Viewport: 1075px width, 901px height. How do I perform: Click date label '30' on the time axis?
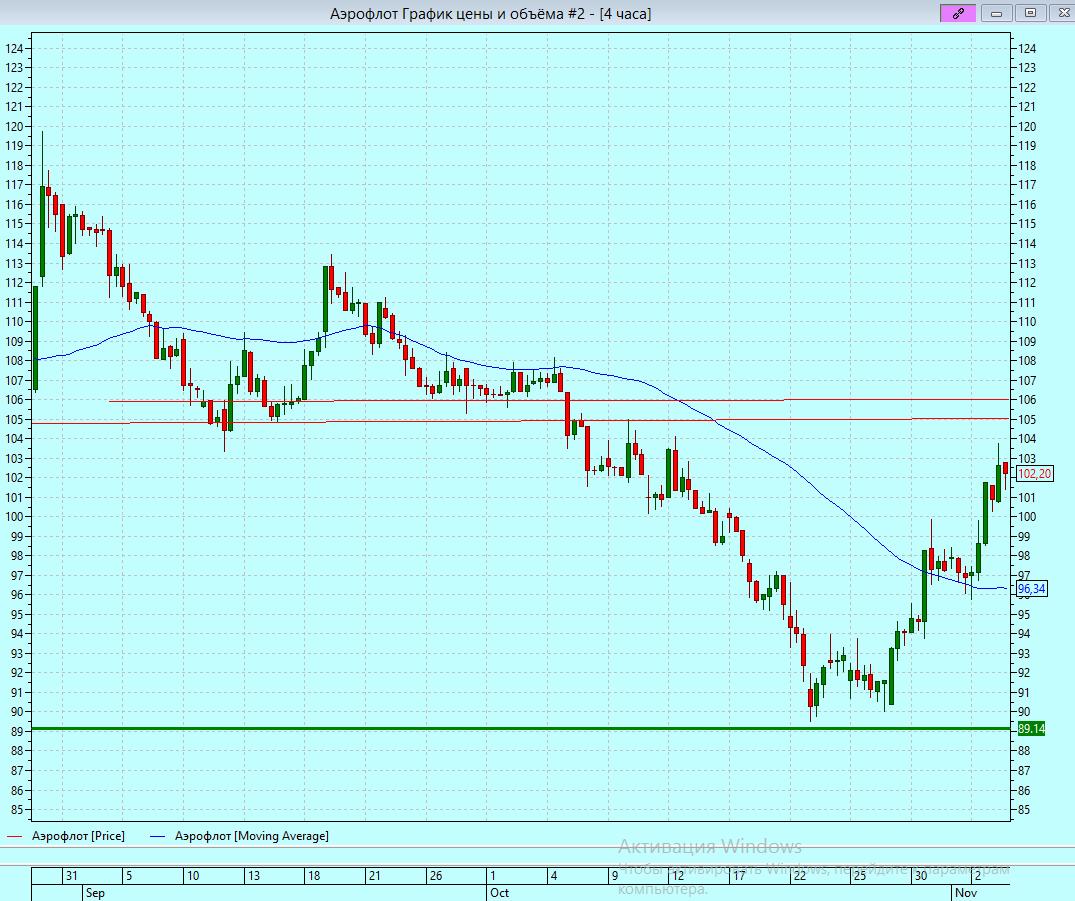[921, 876]
